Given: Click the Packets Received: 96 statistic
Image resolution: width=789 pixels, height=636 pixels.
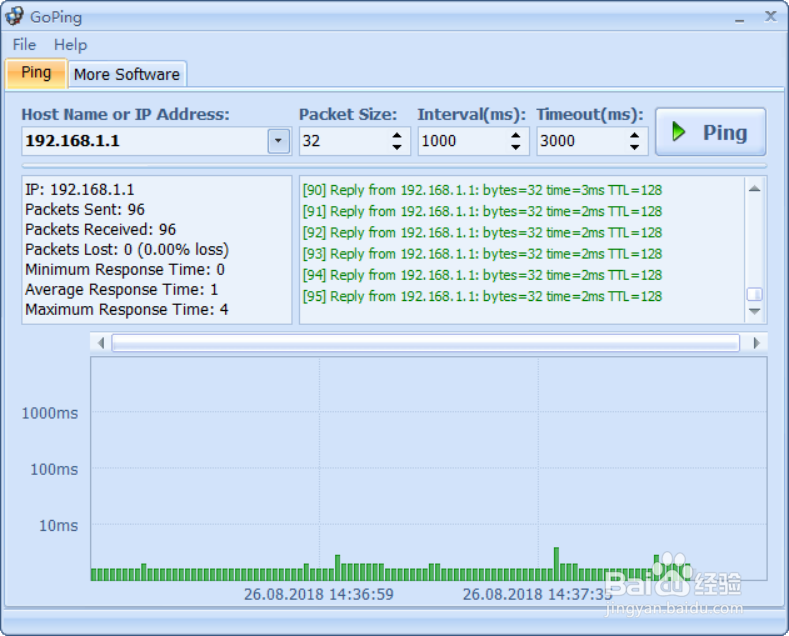Looking at the screenshot, I should pyautogui.click(x=101, y=229).
